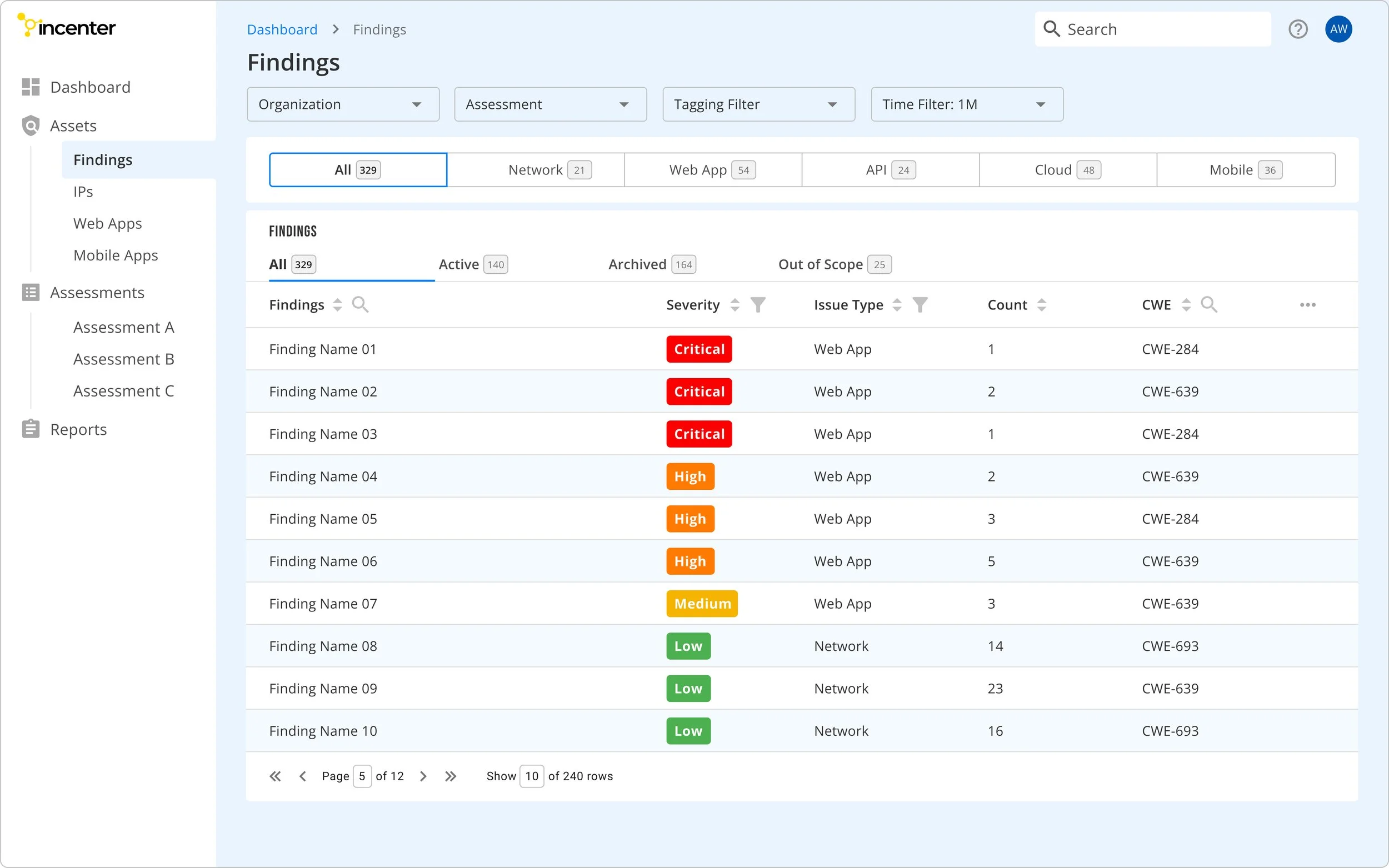Click the Reports sidebar icon
Viewport: 1389px width, 868px height.
click(31, 429)
